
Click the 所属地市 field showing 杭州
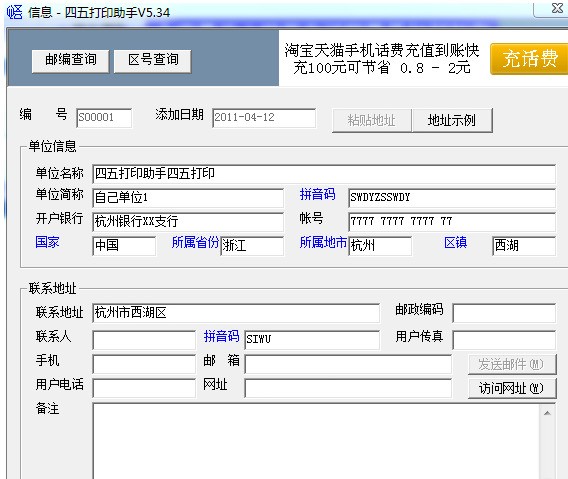coord(380,246)
